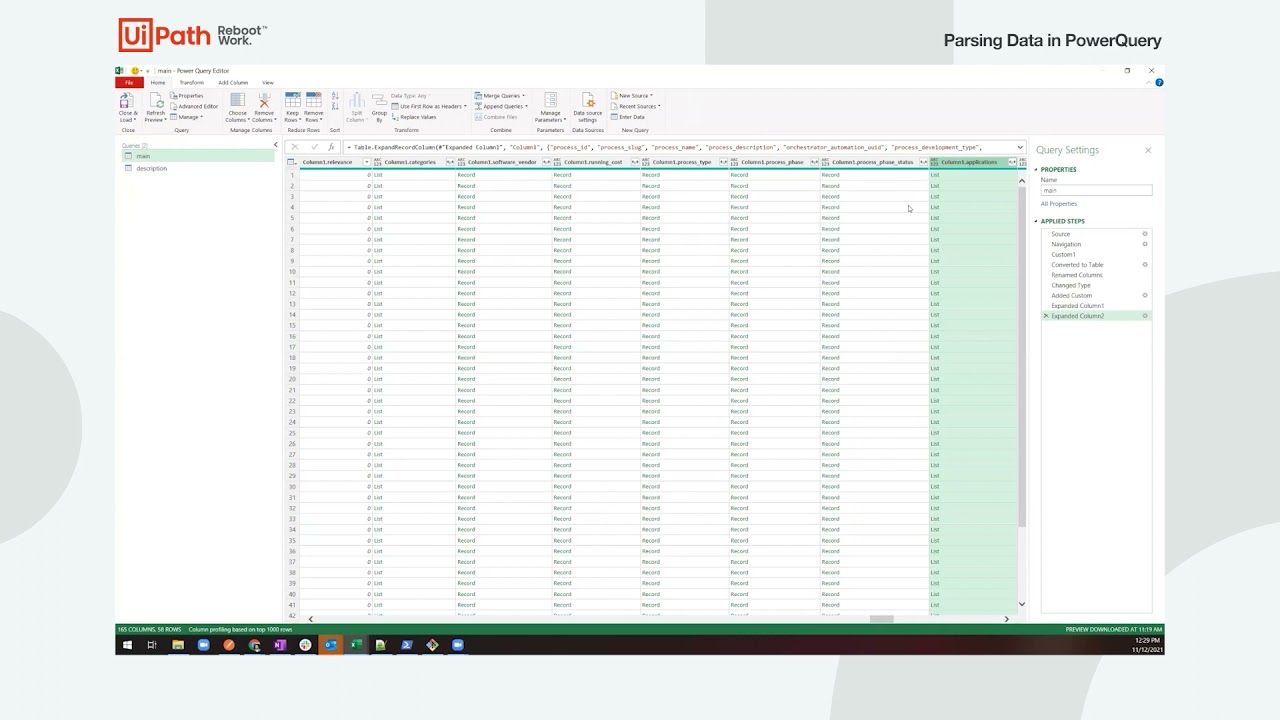The image size is (1280, 720).
Task: Open the Advanced Editor
Action: (x=194, y=106)
